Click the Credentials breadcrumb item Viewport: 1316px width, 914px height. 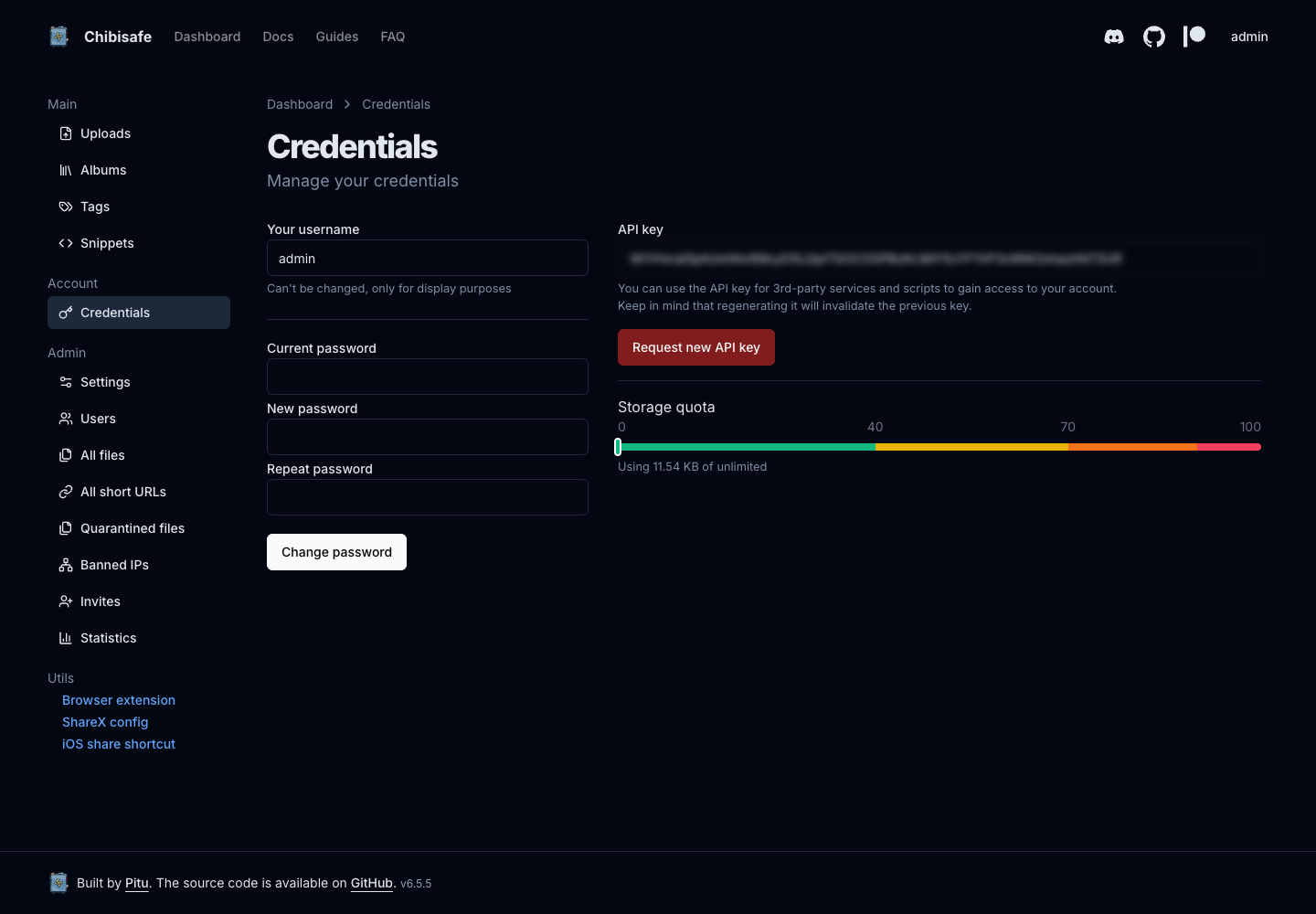pos(396,104)
